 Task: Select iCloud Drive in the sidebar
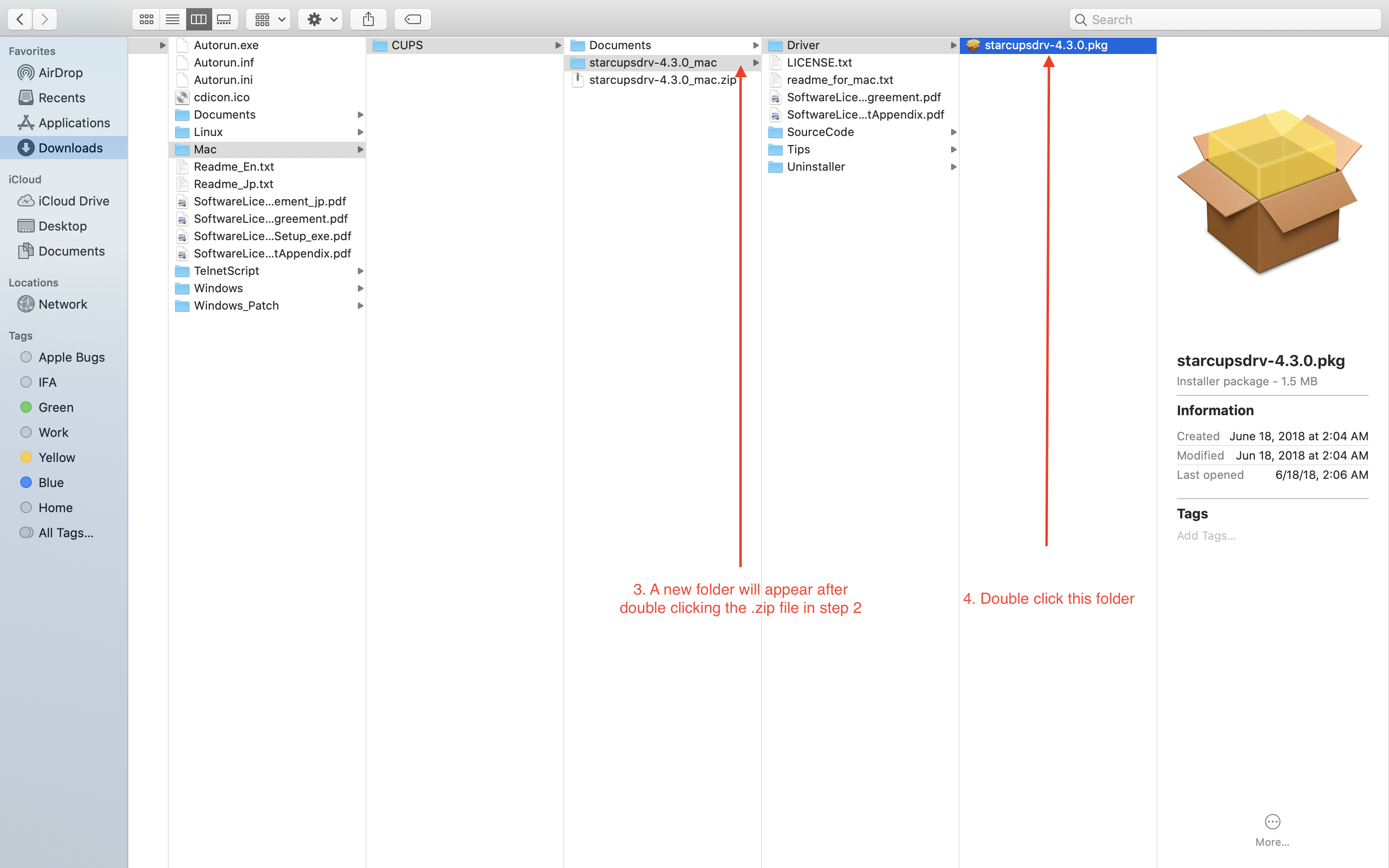(73, 201)
